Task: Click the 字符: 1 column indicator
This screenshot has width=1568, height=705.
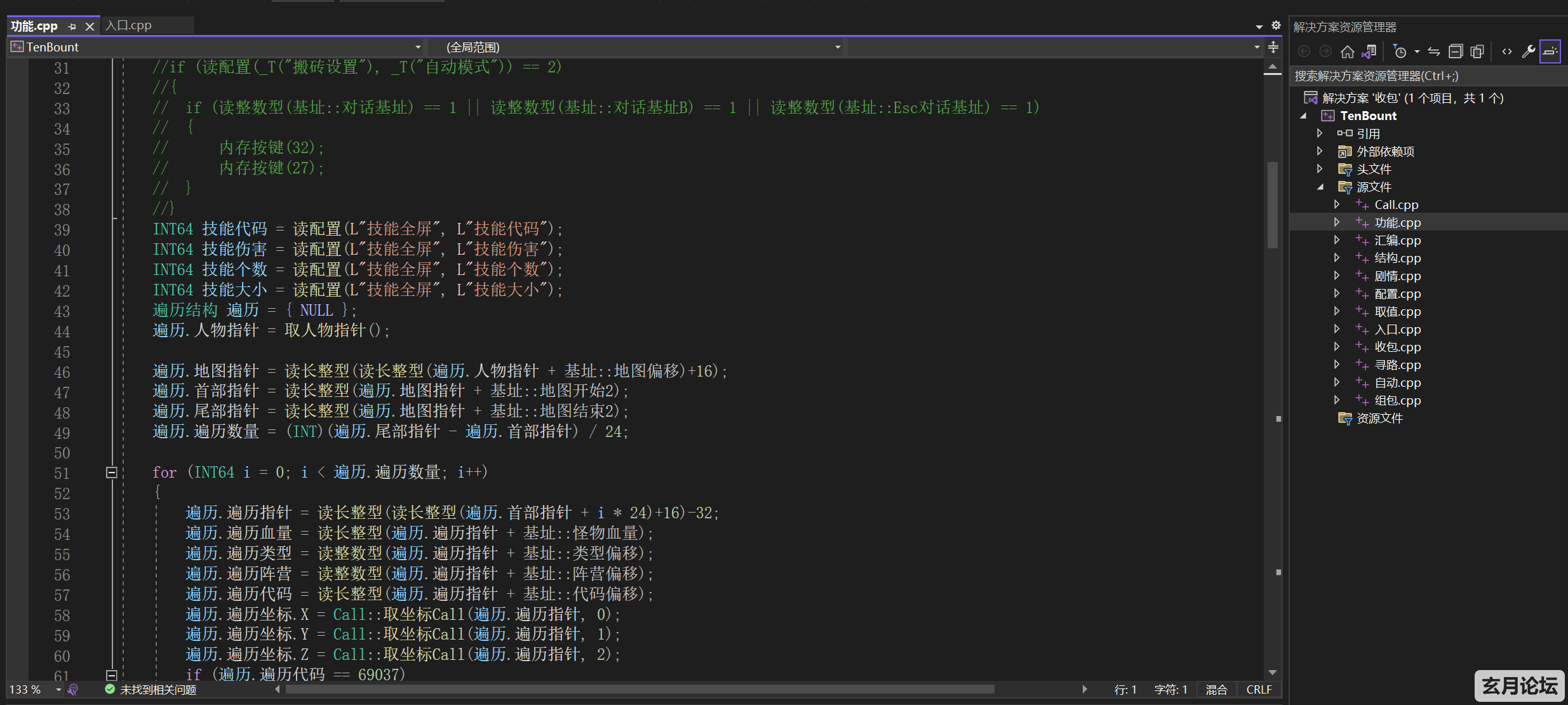Action: [1171, 690]
